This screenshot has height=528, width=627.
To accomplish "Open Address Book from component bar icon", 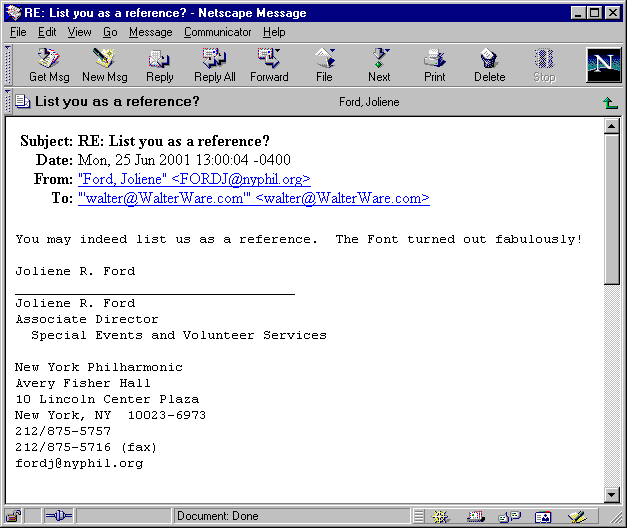I will (x=543, y=517).
